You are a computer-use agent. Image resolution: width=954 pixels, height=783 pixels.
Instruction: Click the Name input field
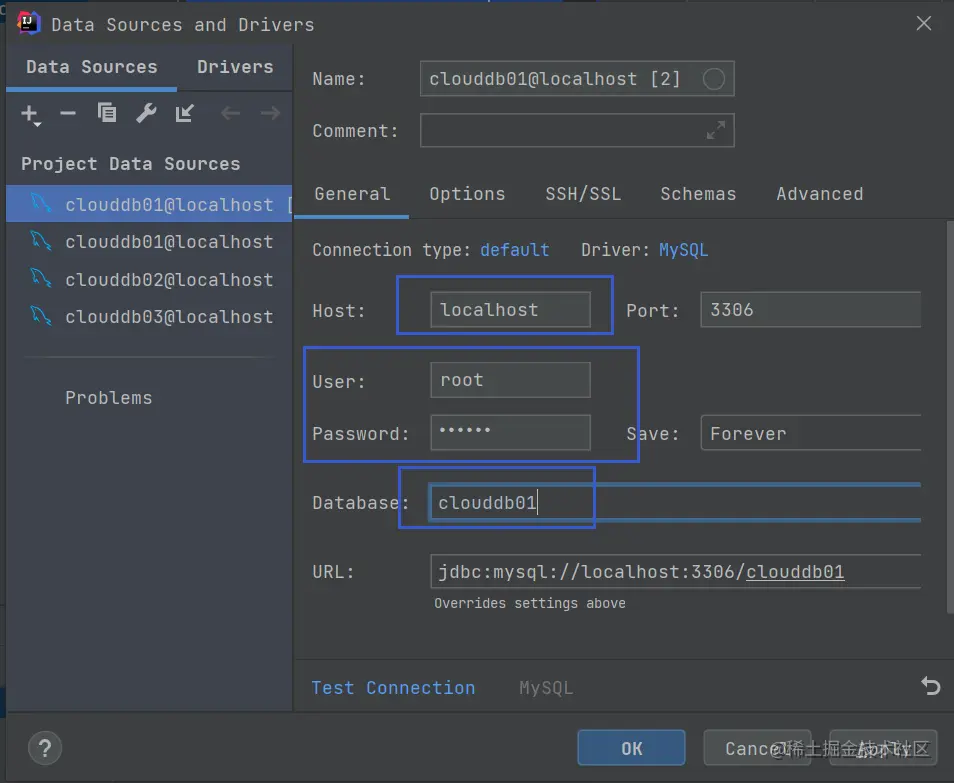pos(577,78)
